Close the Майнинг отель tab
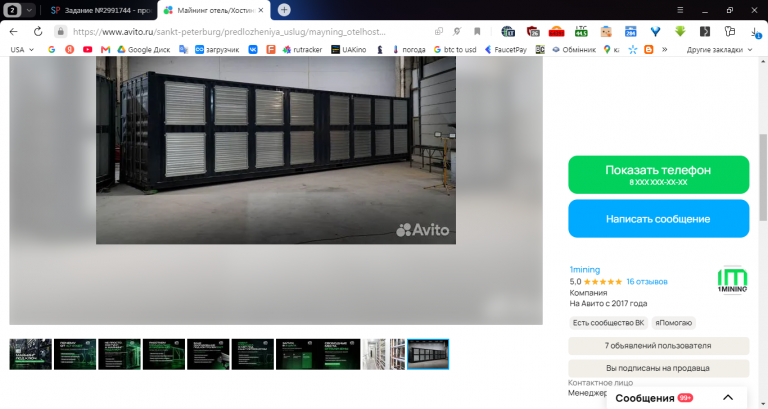Screen dimensions: 768x409 261,10
